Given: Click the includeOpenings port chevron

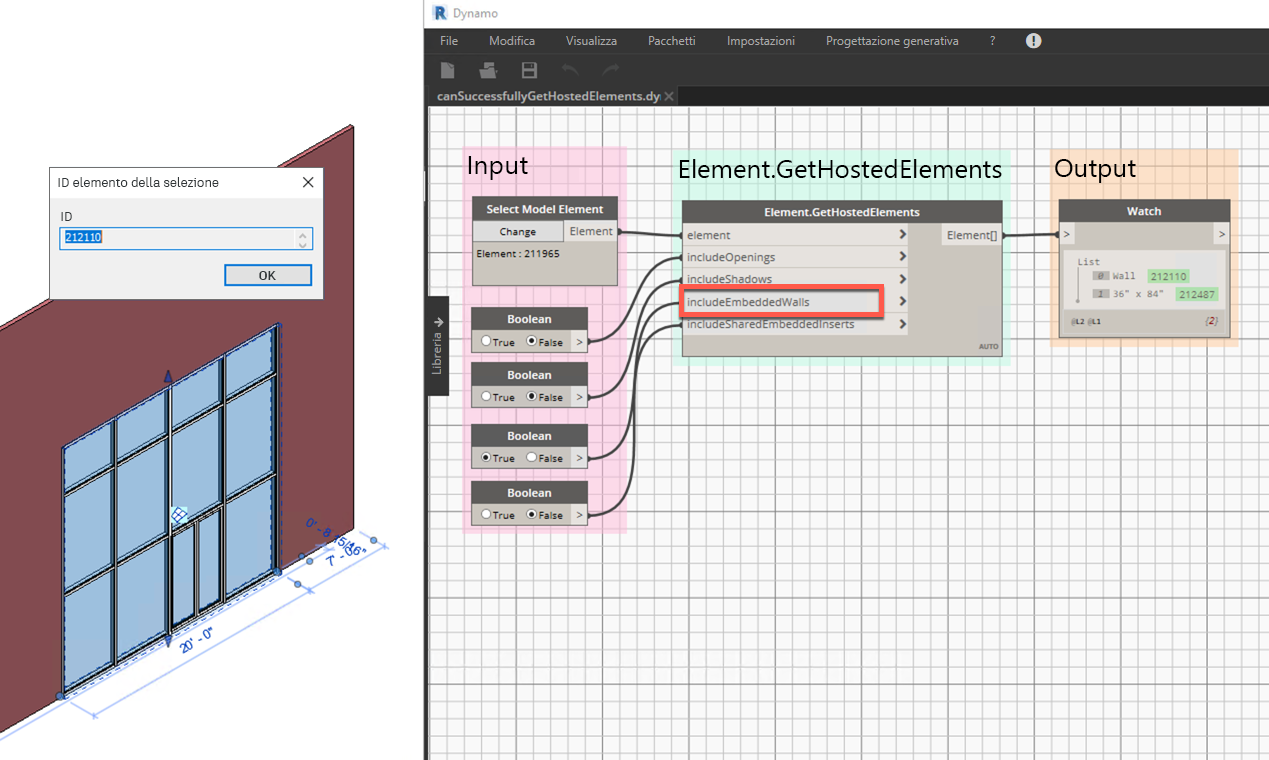Looking at the screenshot, I should coord(902,257).
